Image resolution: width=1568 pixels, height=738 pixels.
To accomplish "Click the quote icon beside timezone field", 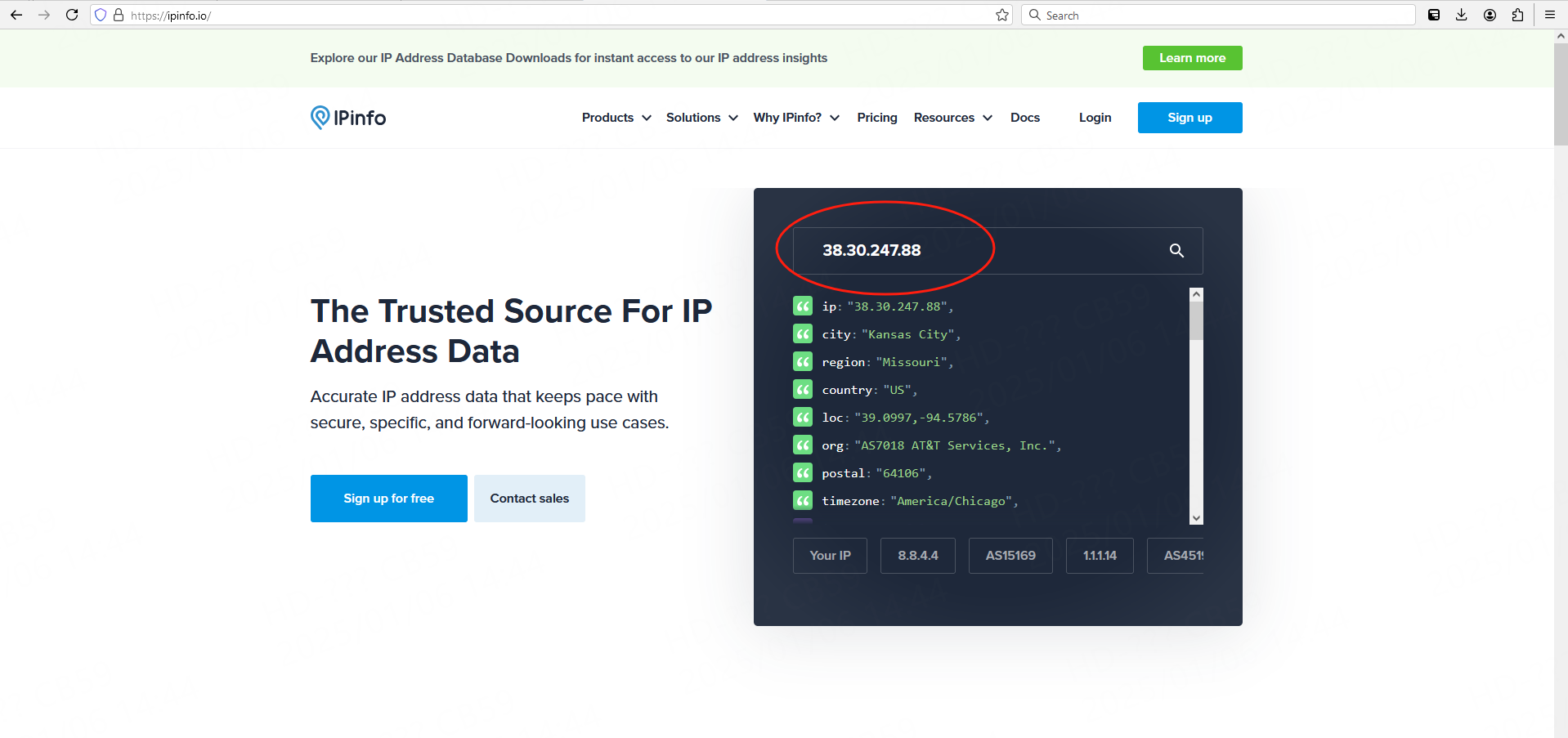I will click(803, 501).
